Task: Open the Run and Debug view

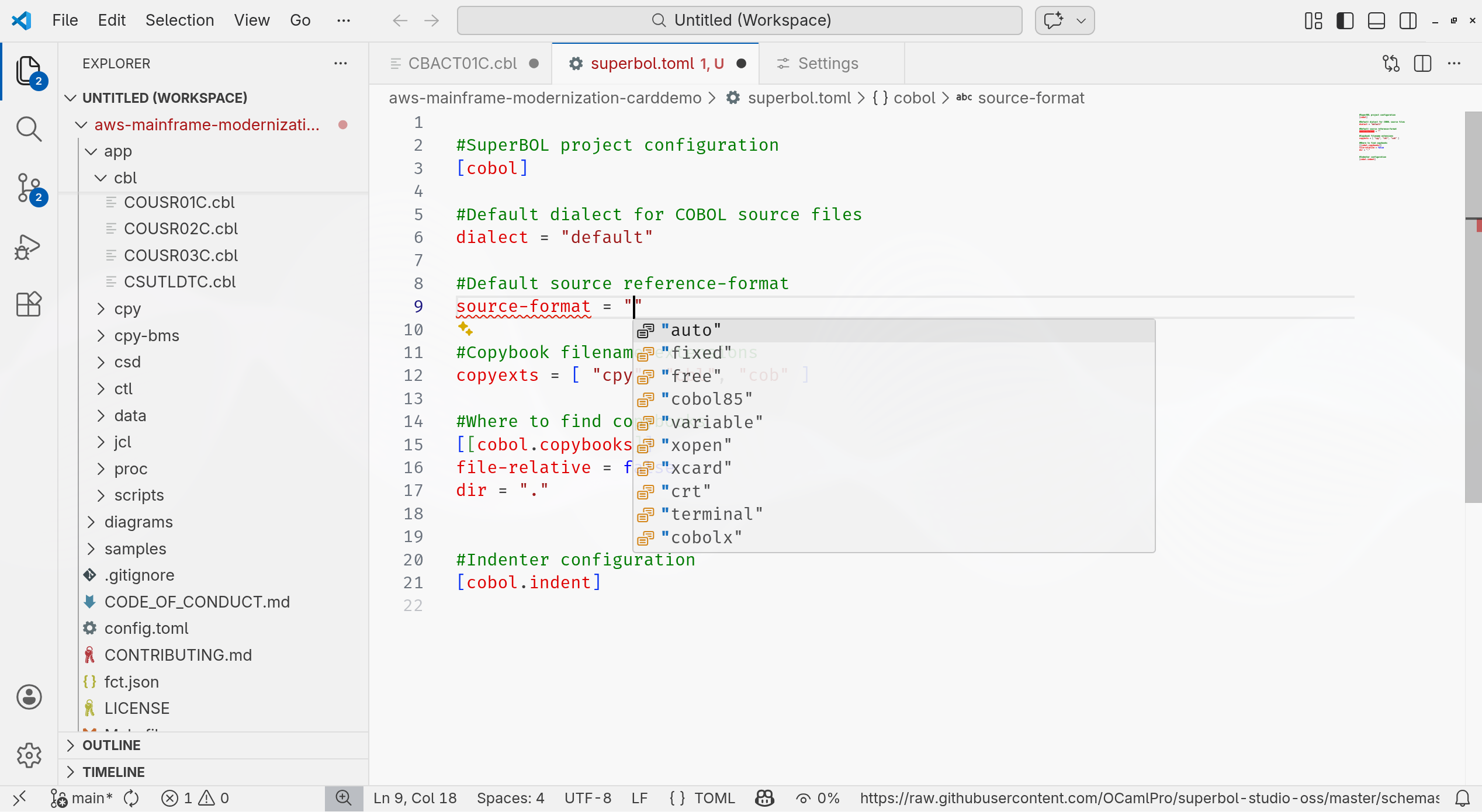Action: (29, 247)
